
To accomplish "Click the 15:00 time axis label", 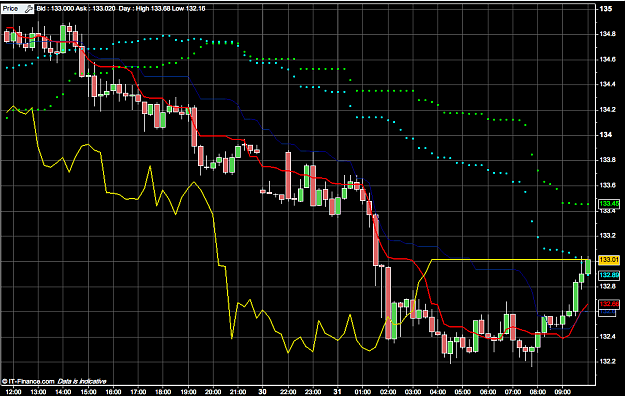I will (88, 392).
